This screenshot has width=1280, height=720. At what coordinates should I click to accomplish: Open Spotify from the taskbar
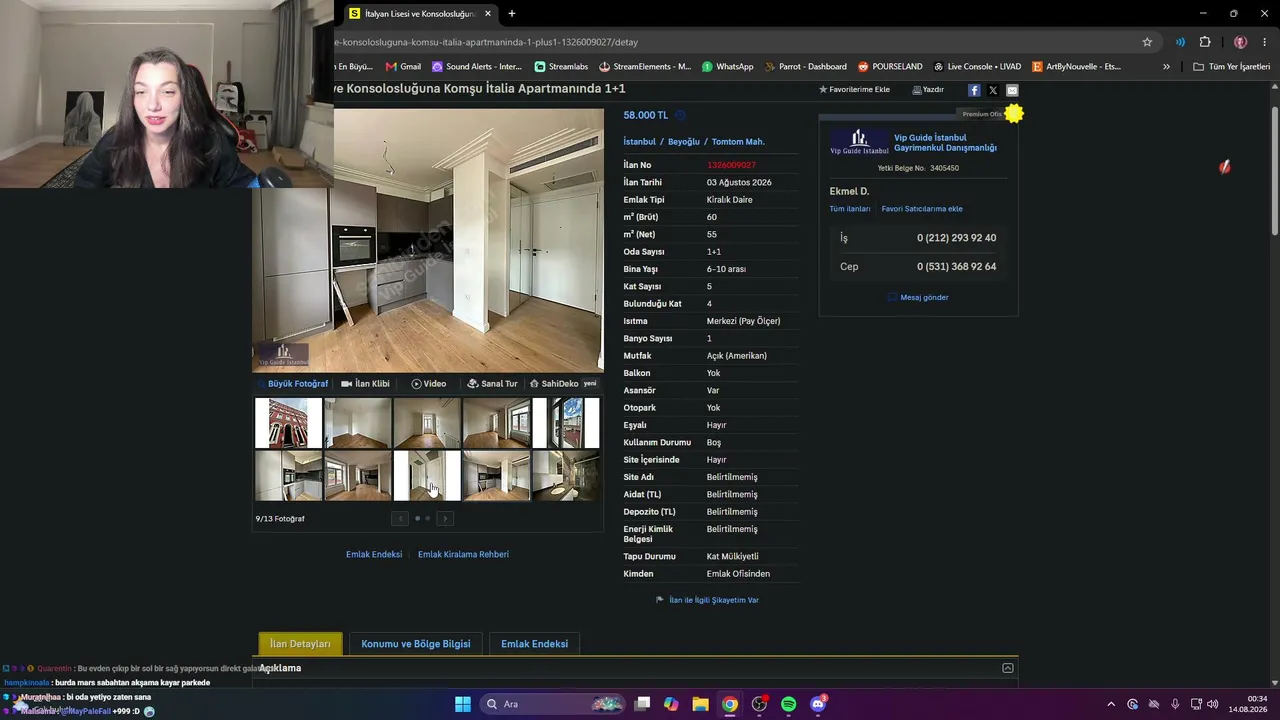pos(789,704)
